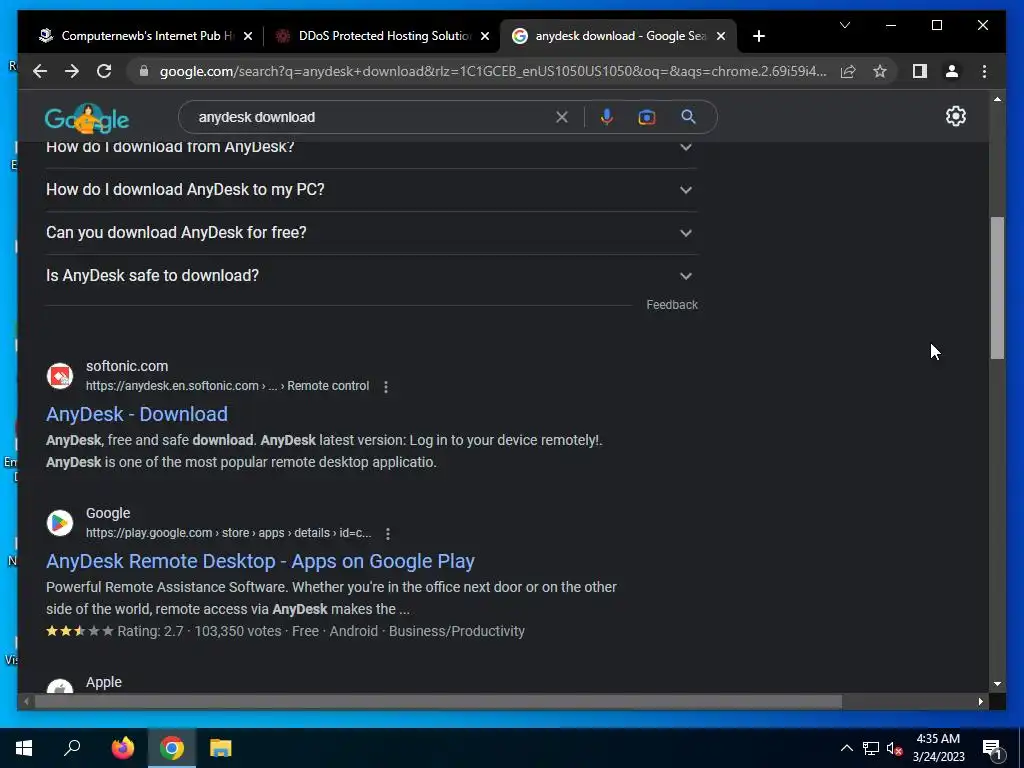The height and width of the screenshot is (768, 1024).
Task: Click the scroll up arrow
Action: [997, 99]
